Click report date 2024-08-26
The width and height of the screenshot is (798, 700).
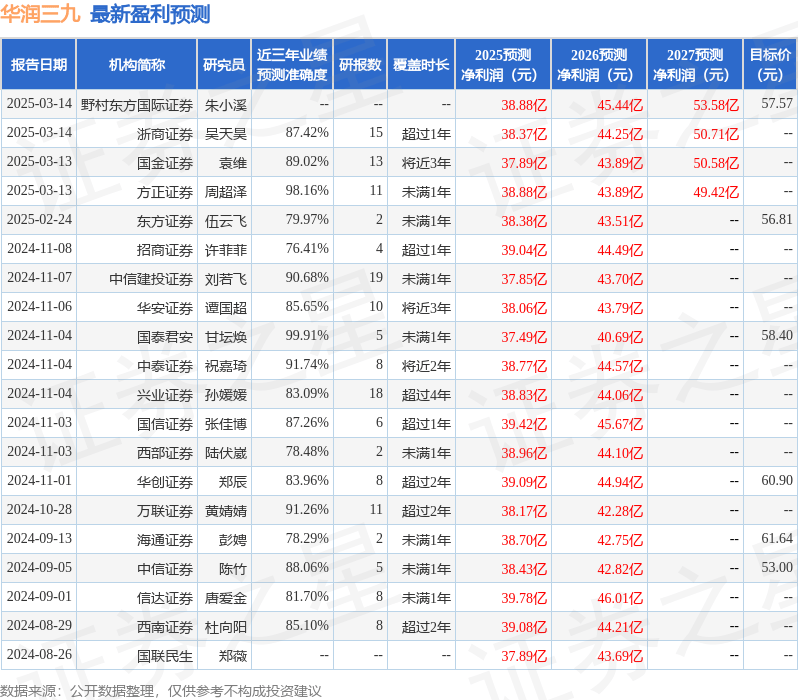coord(39,655)
